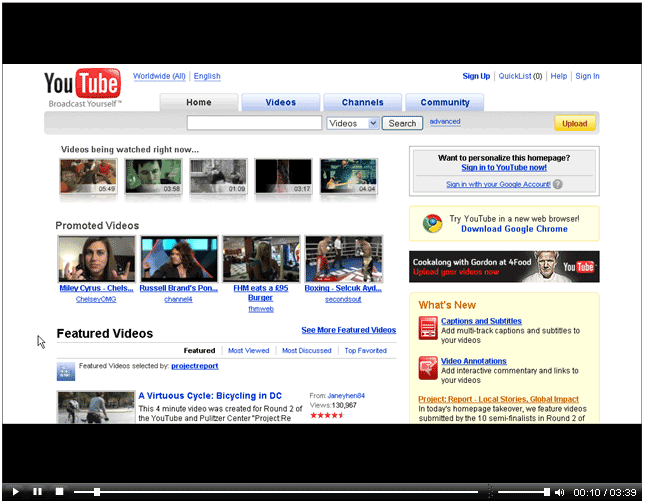
Task: Click the ChelseyOMG channel link
Action: (x=96, y=299)
